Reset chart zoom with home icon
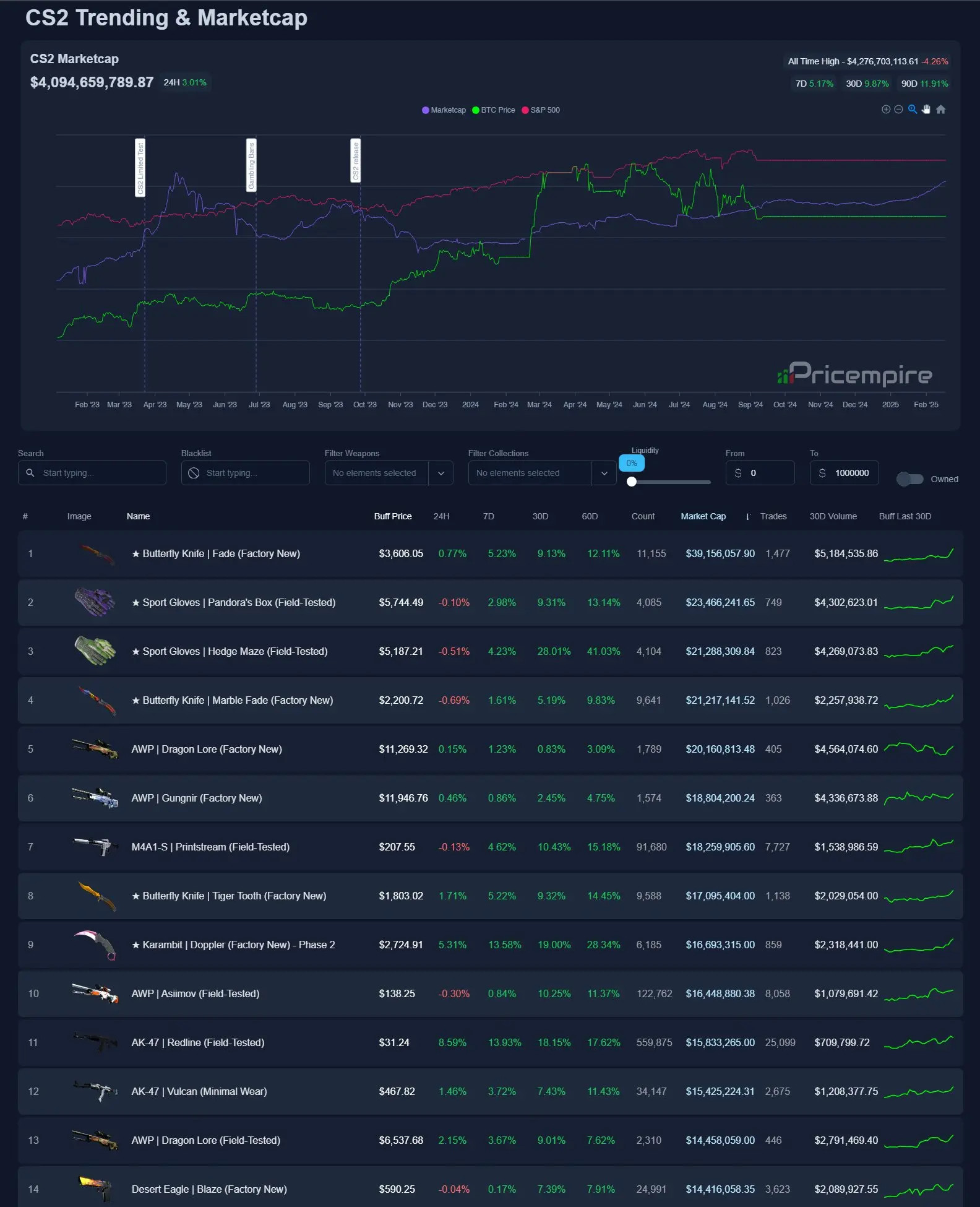Screen dimensions: 980x1207 coord(940,110)
